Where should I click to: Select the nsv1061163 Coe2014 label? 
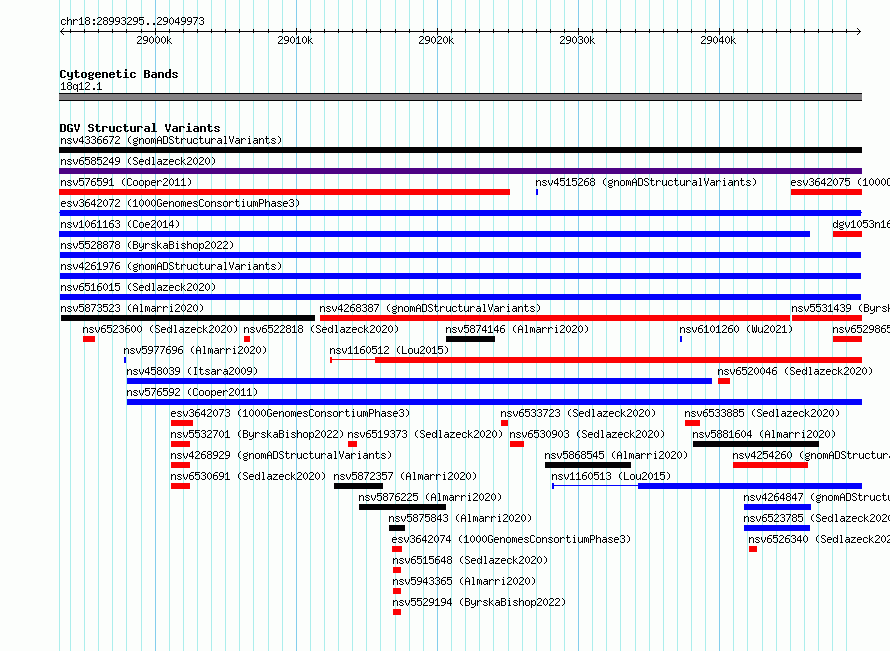120,224
